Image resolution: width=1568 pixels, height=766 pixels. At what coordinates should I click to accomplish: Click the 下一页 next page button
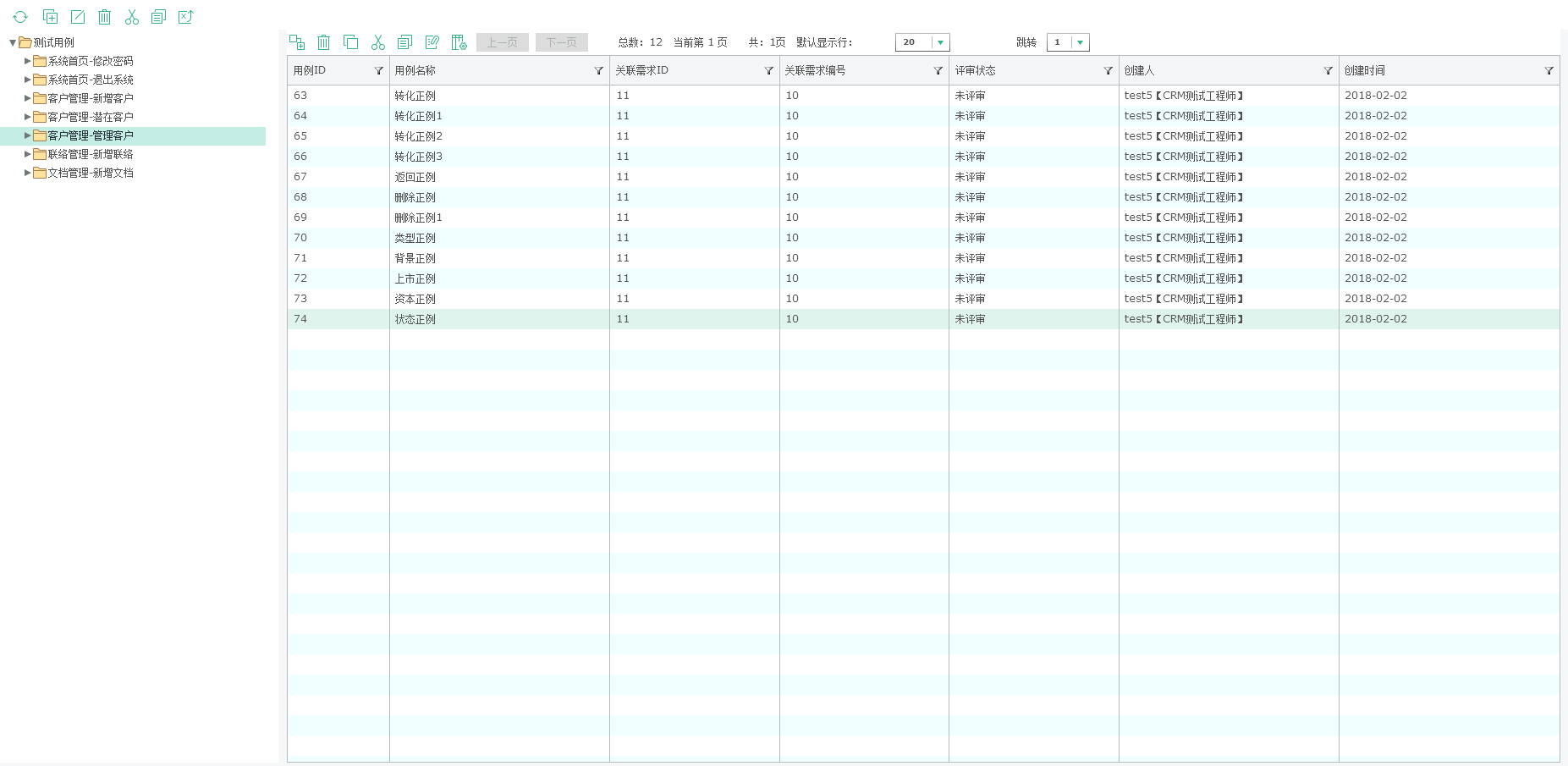561,42
